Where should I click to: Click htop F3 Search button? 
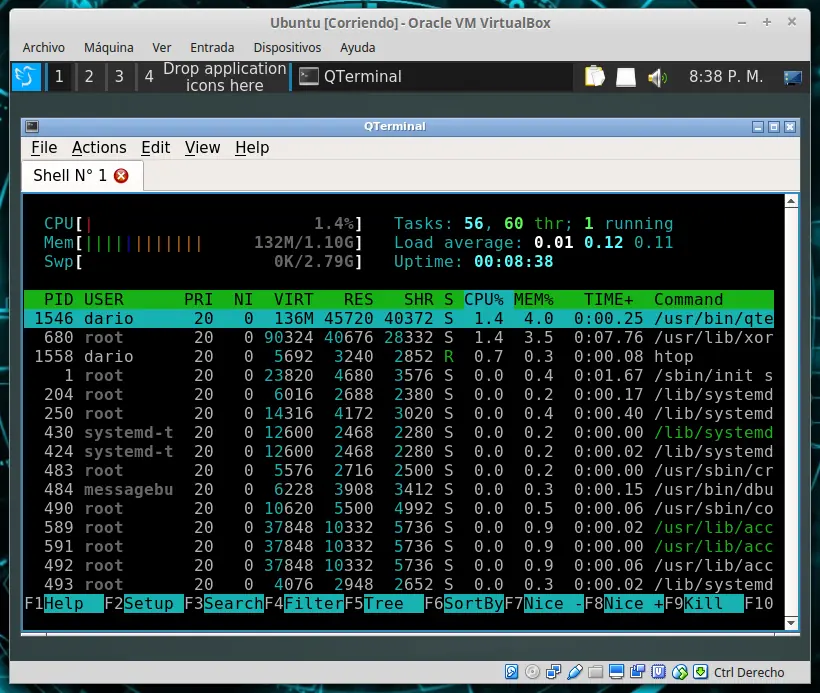click(224, 604)
